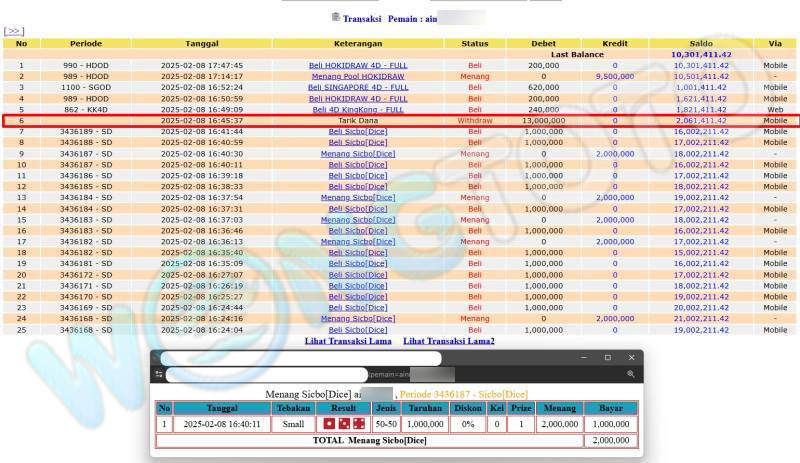Click the middle red dice in Result
Viewport: 800px width, 463px height.
click(x=344, y=424)
